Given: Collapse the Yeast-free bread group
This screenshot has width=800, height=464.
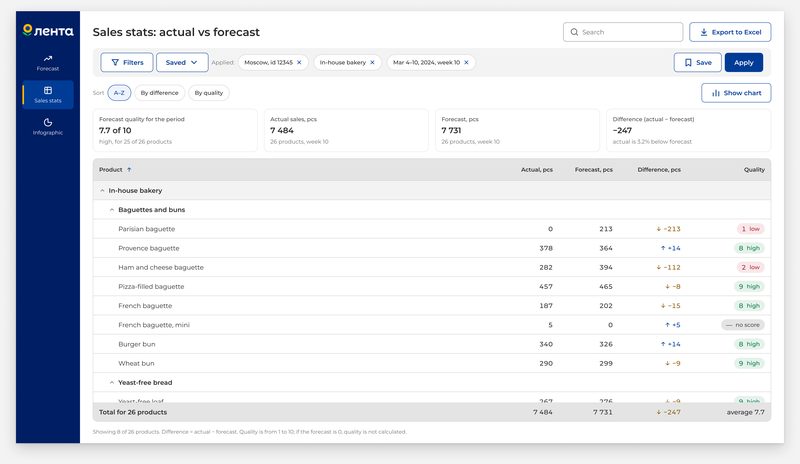Looking at the screenshot, I should [x=112, y=382].
